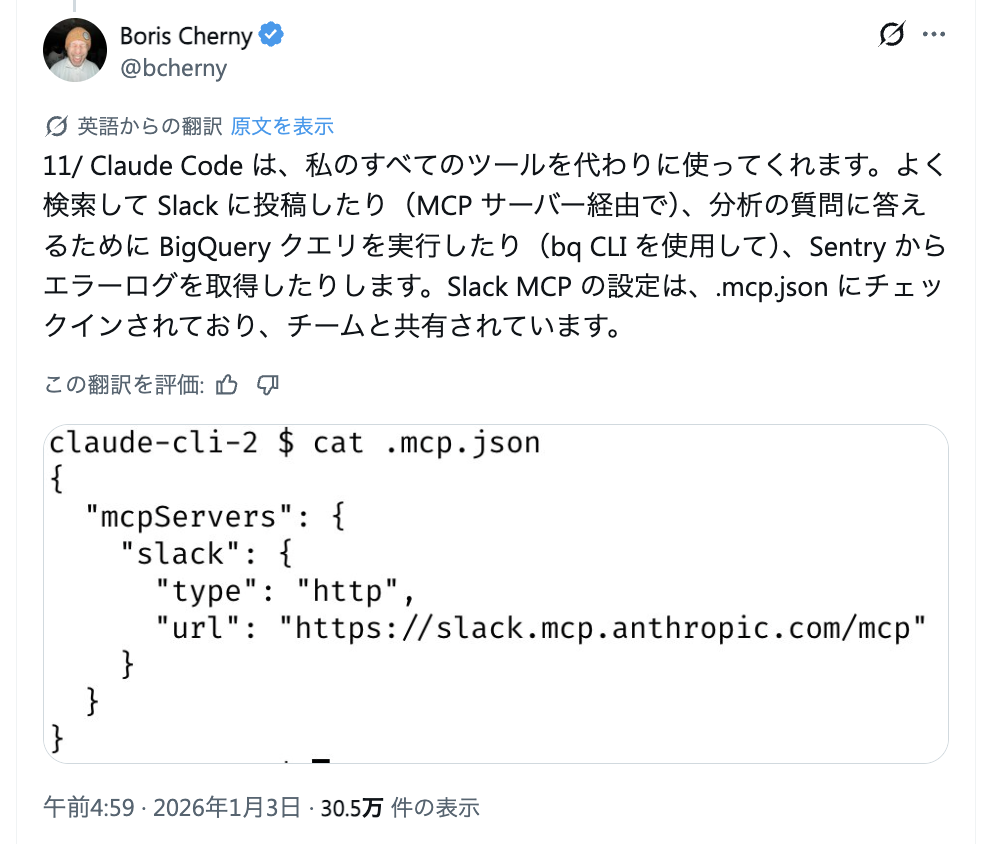Click Boris Cherny's profile avatar
The height and width of the screenshot is (844, 994).
75,48
